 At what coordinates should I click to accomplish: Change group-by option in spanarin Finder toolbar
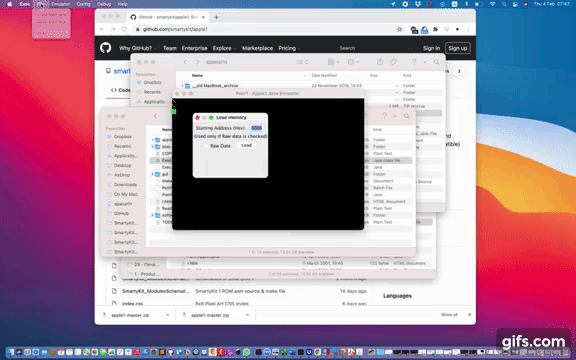[x=333, y=62]
